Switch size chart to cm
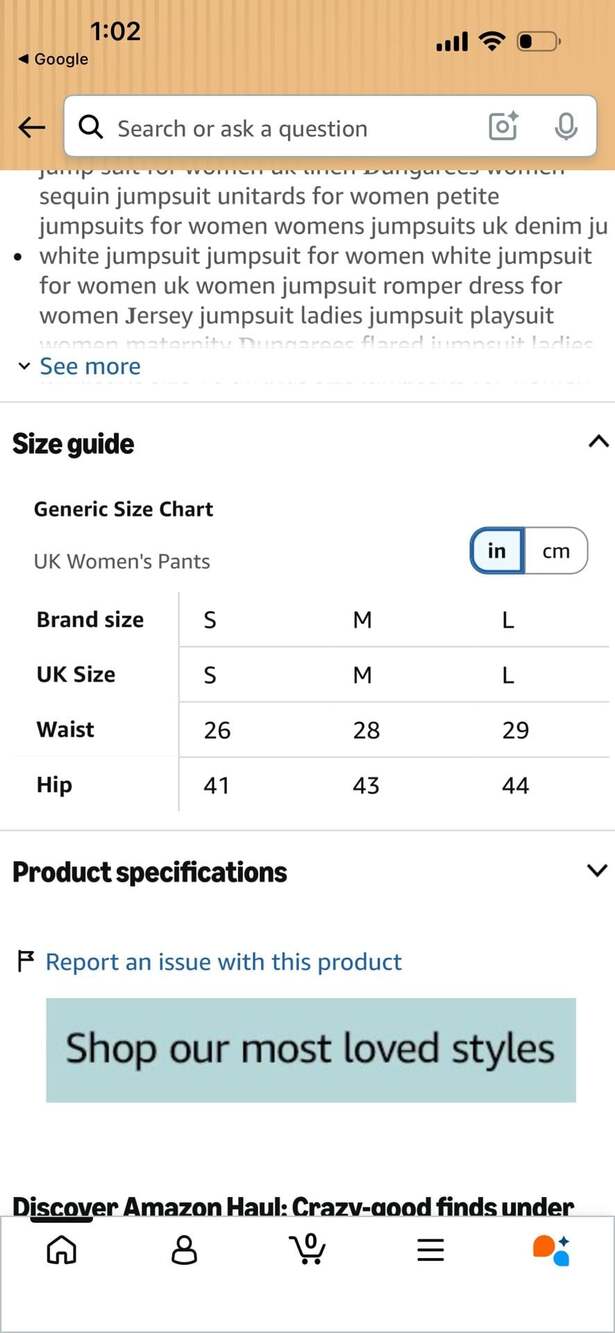 [x=556, y=551]
